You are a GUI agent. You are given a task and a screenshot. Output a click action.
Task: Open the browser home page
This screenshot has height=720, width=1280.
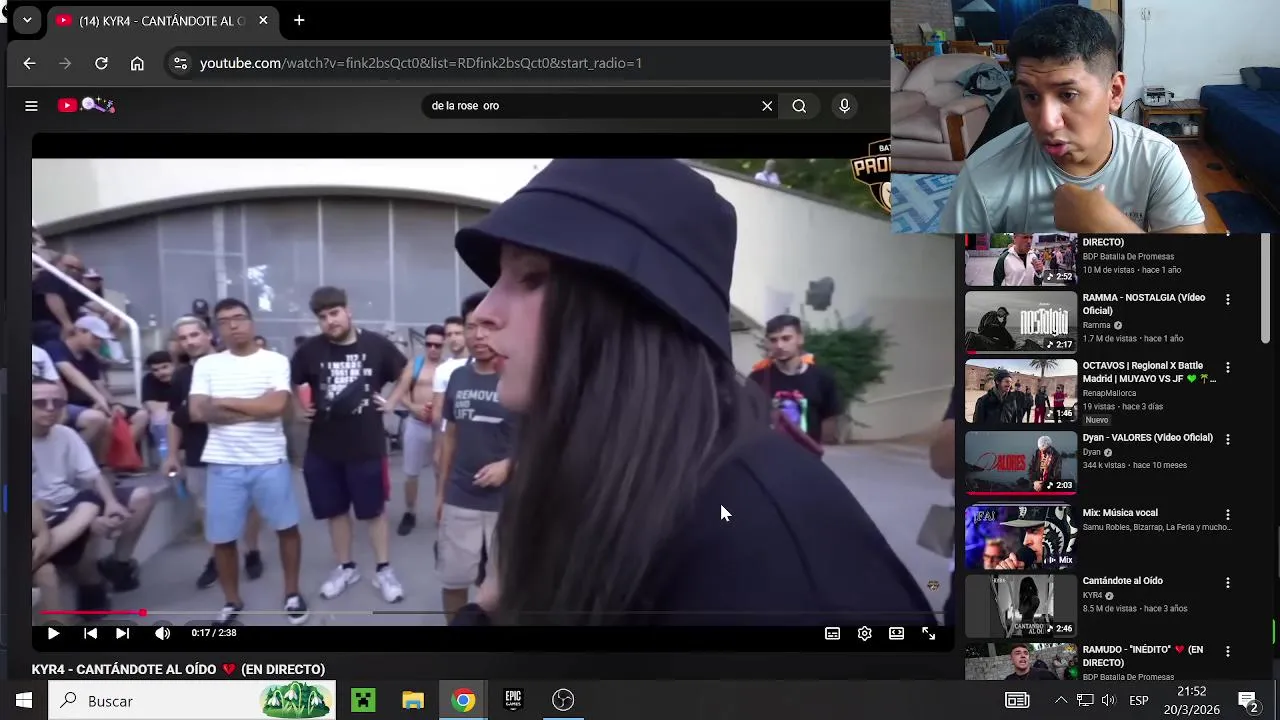pos(137,63)
